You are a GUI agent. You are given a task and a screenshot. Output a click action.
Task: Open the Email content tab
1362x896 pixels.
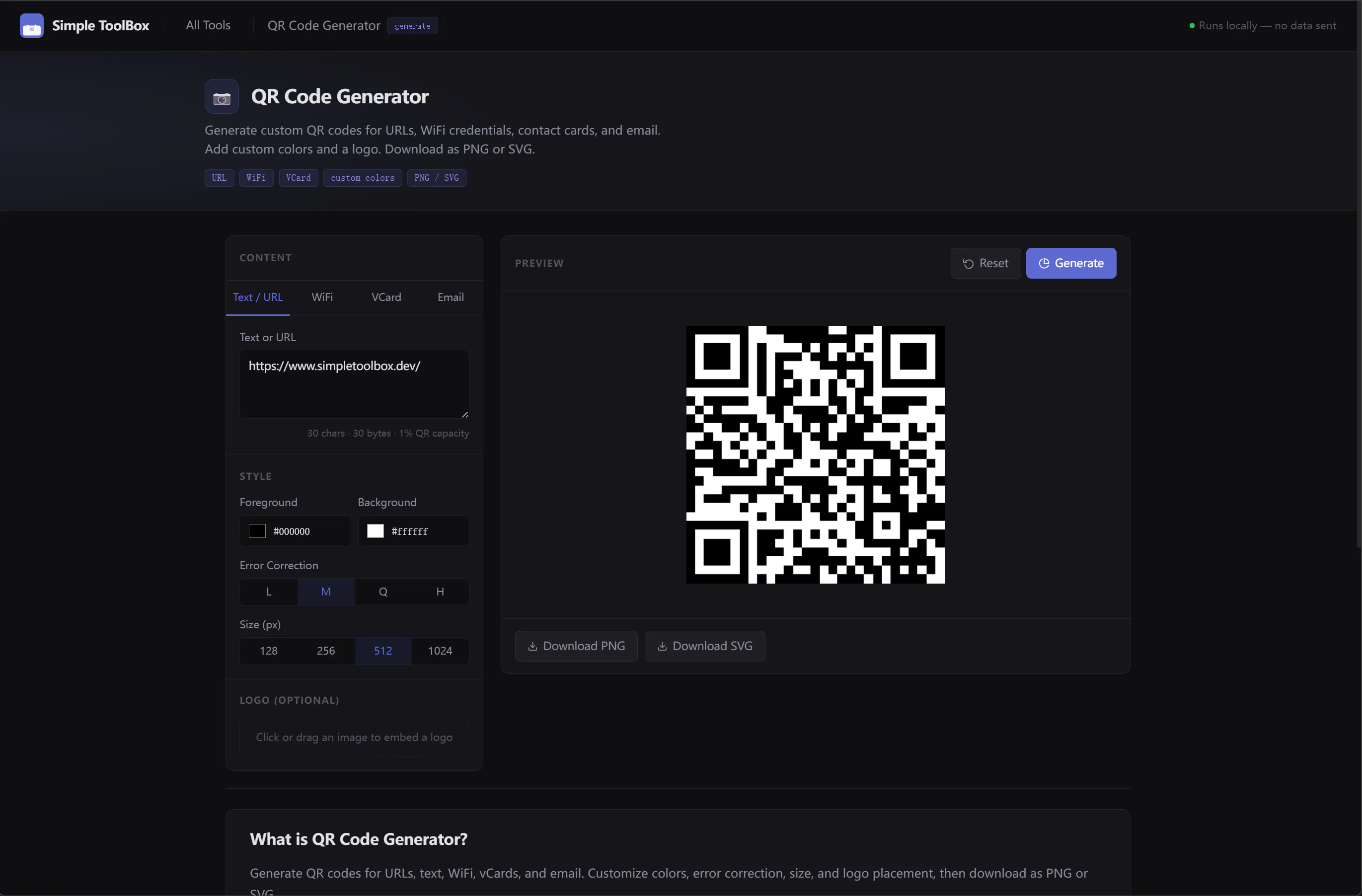451,298
